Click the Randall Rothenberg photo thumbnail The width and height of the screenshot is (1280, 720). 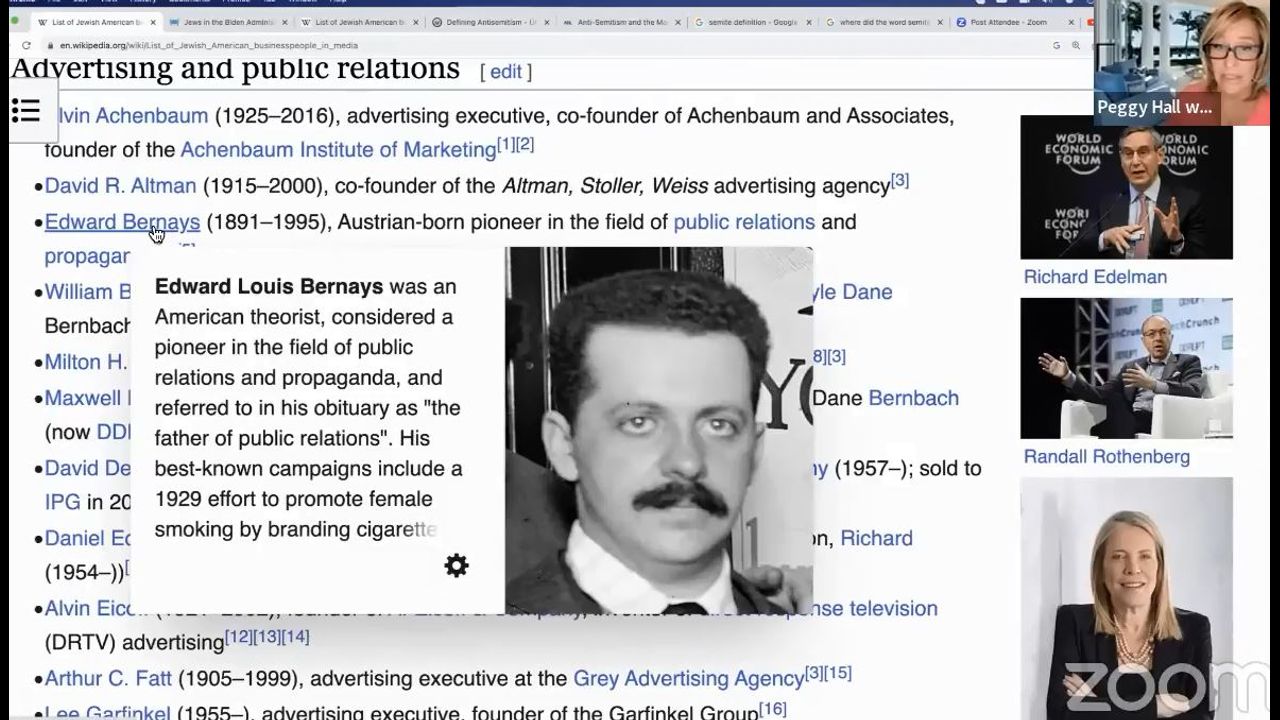[x=1126, y=368]
